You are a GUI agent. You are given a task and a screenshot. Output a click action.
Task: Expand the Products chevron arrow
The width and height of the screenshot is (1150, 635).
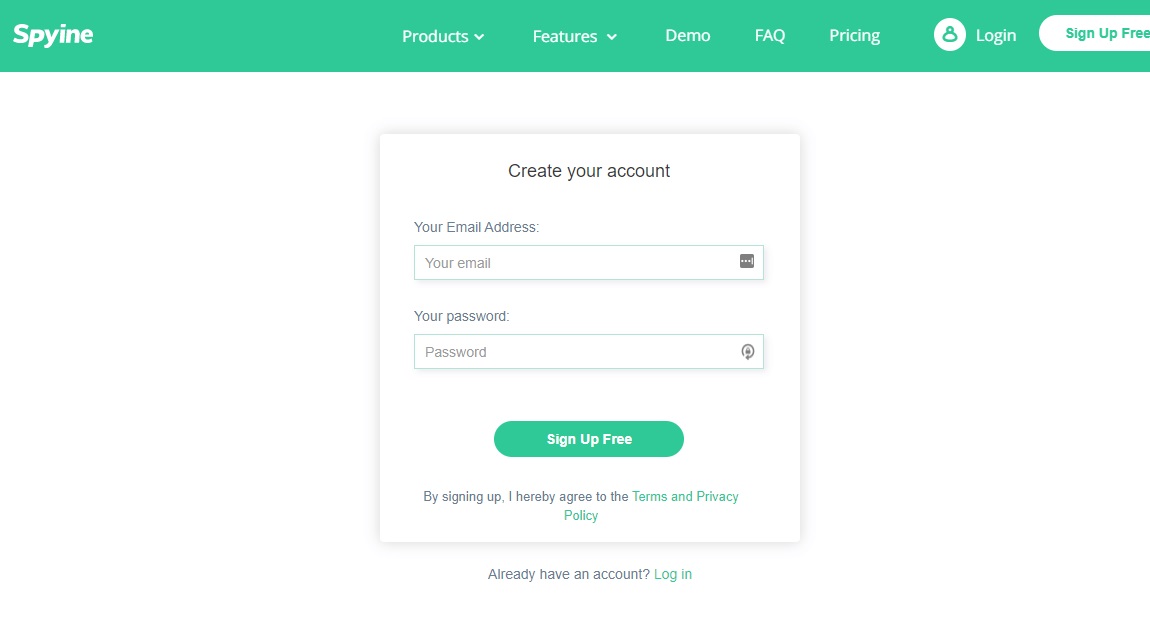pyautogui.click(x=480, y=37)
